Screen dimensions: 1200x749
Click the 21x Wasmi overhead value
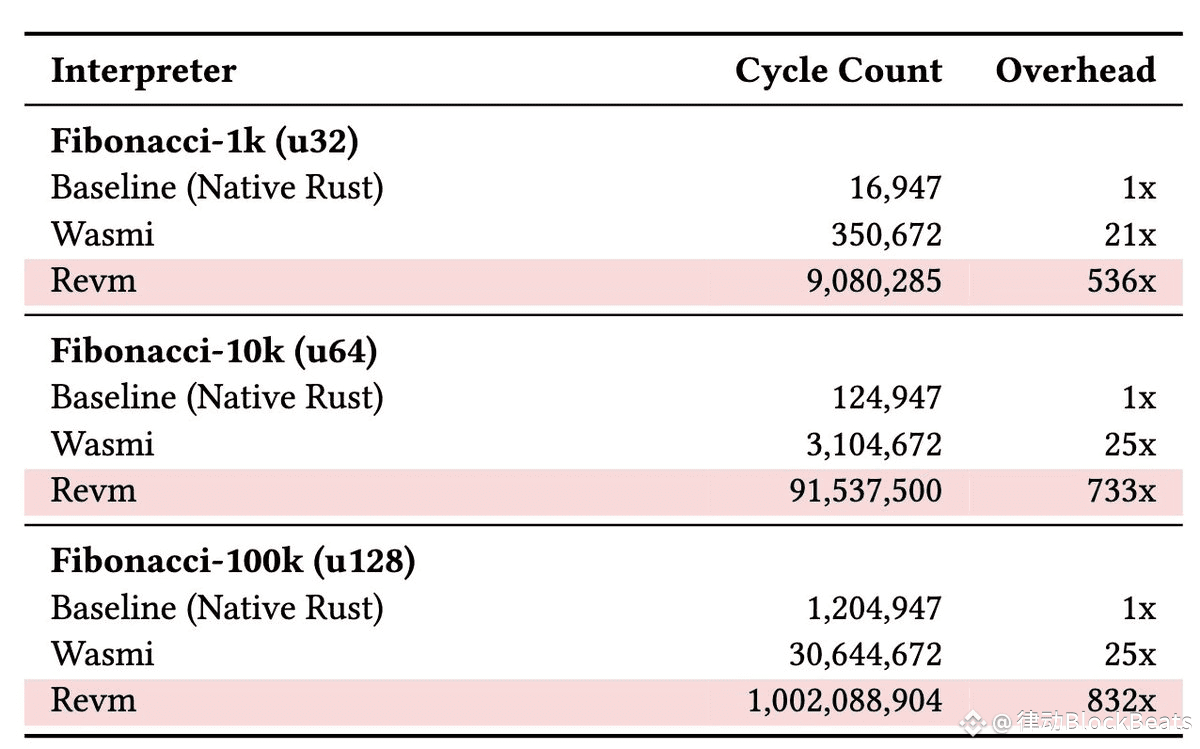pyautogui.click(x=1131, y=235)
